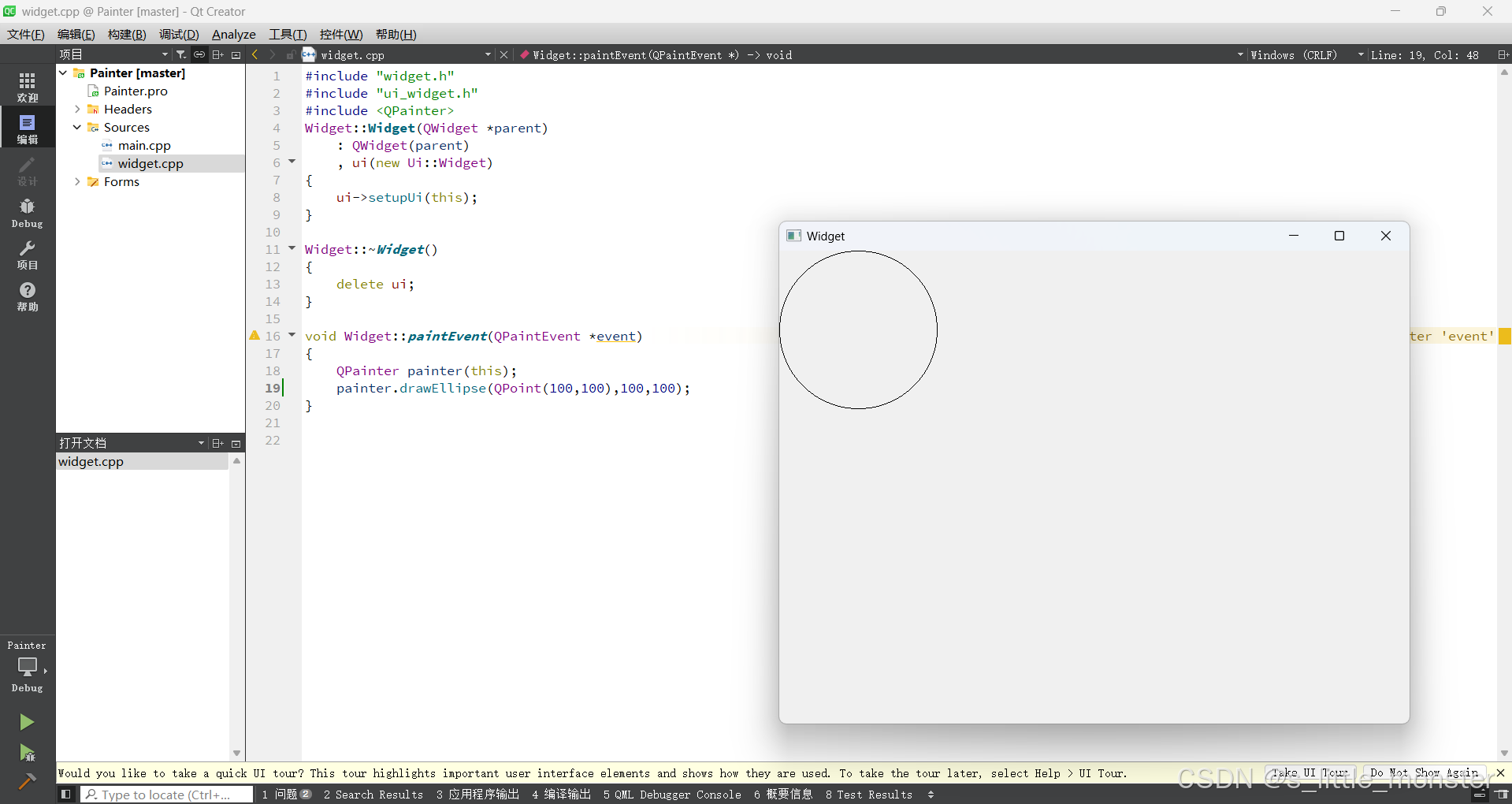Open the 构建(B) menu
The width and height of the screenshot is (1512, 804).
127,34
